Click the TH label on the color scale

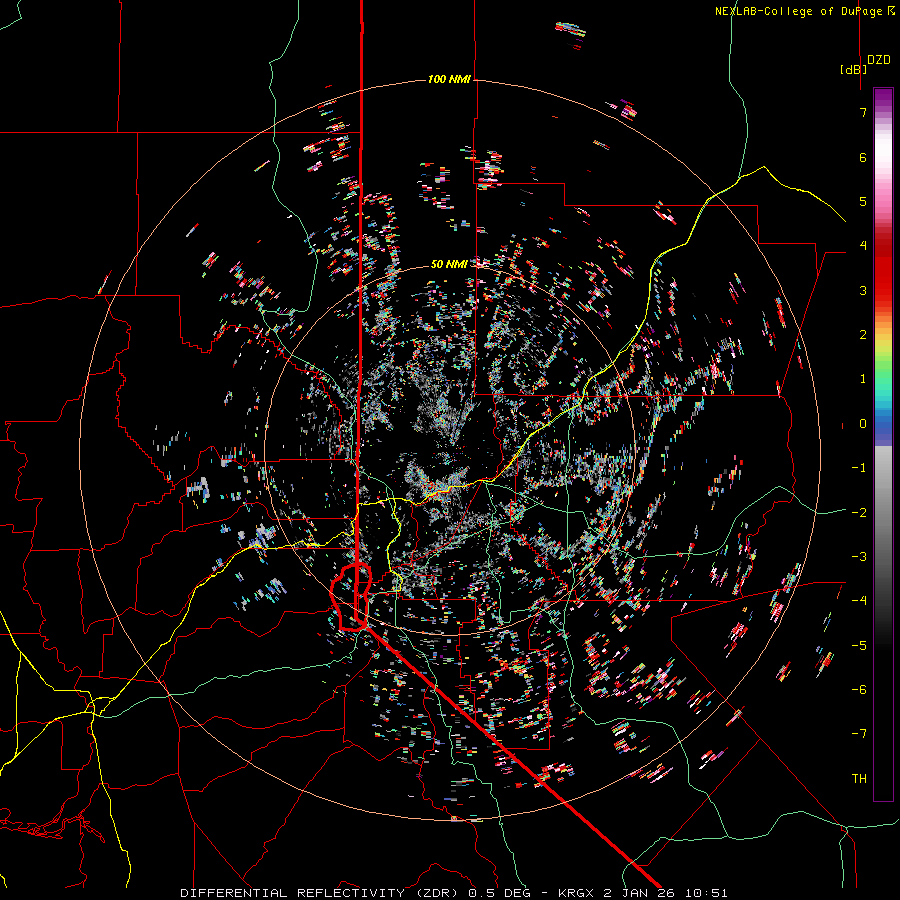859,779
